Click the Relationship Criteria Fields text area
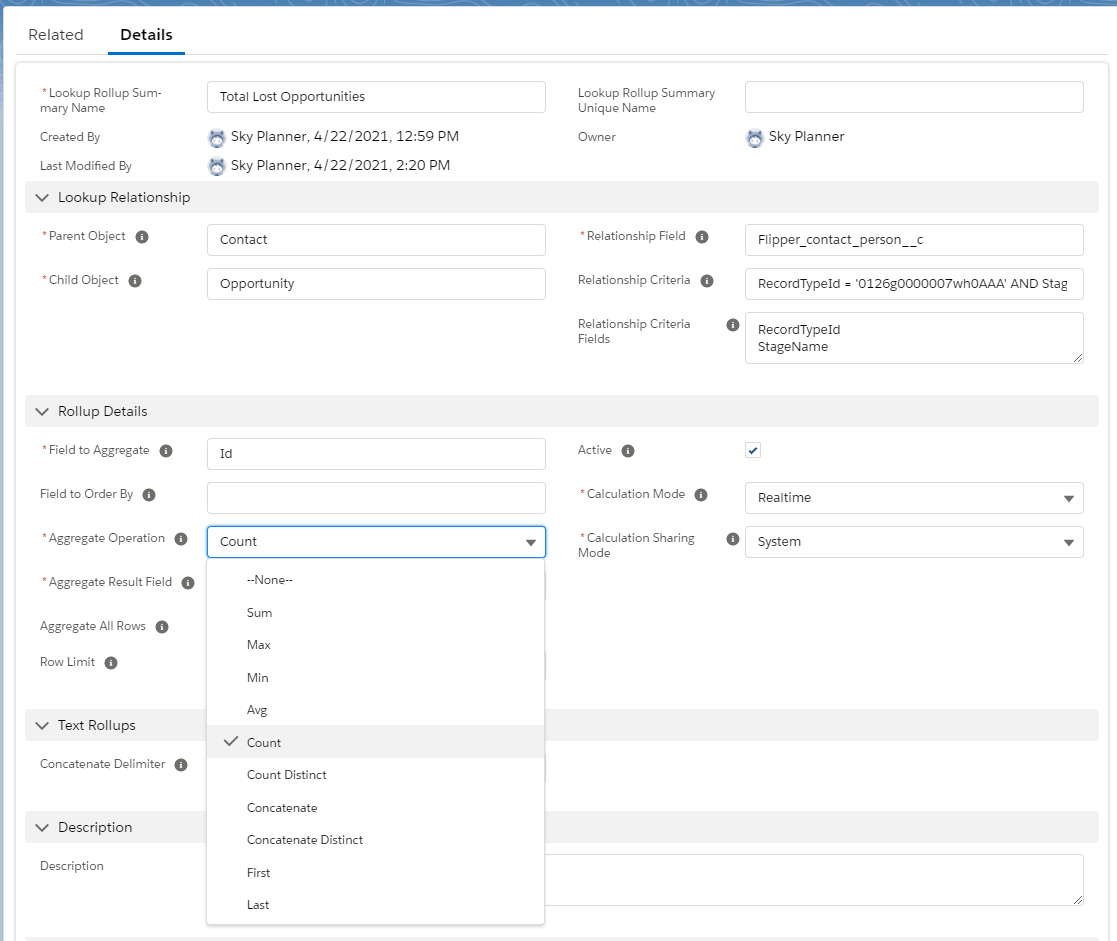This screenshot has height=941, width=1117. (x=914, y=338)
